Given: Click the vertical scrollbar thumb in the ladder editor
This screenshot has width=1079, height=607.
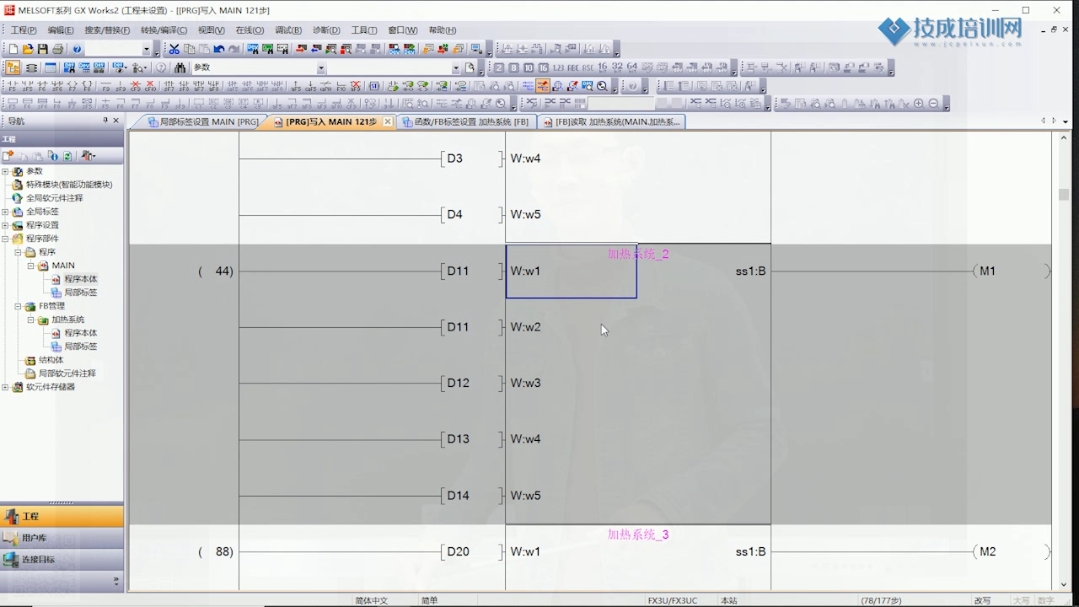Looking at the screenshot, I should 1064,195.
